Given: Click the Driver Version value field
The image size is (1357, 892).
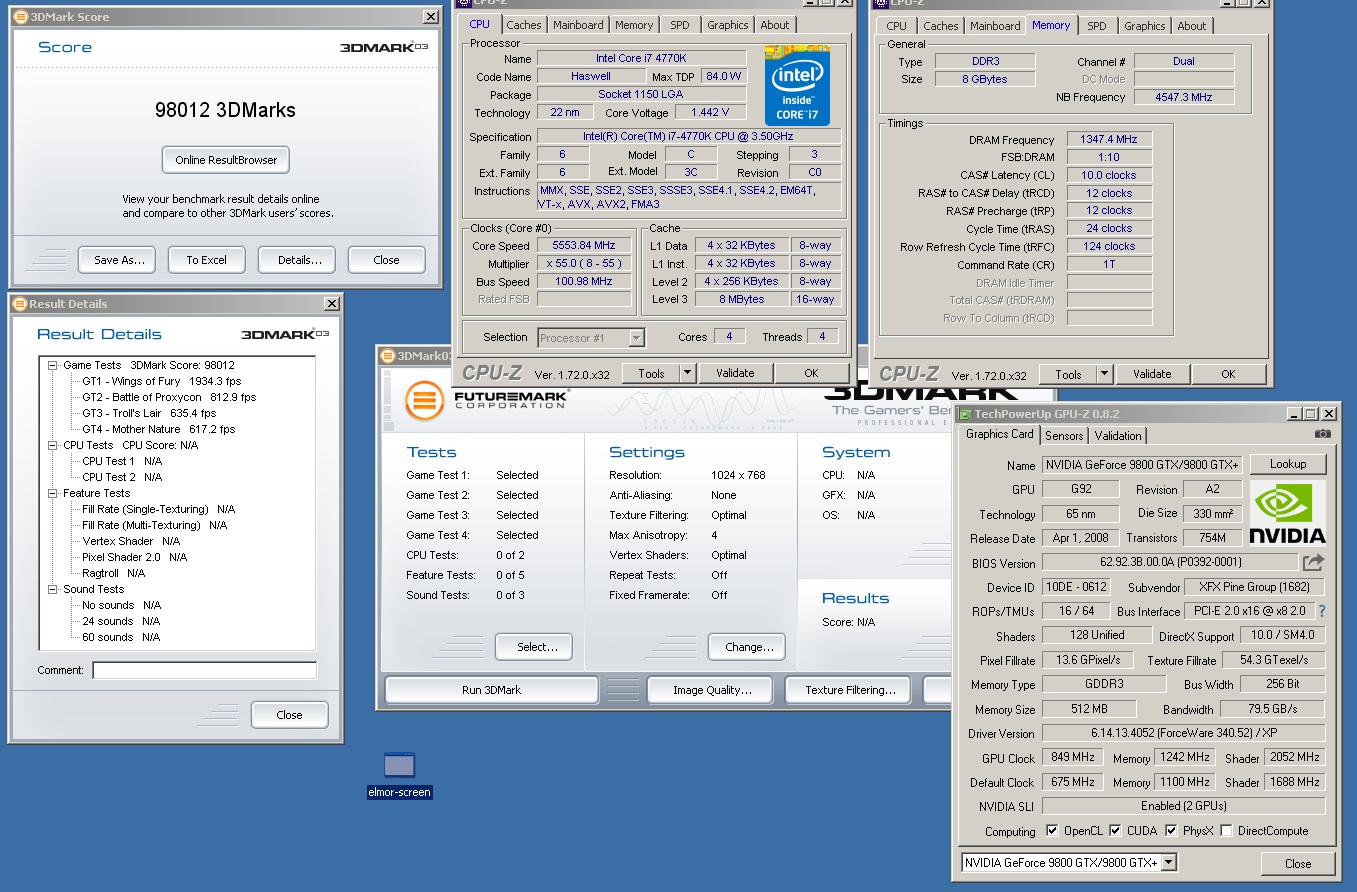Looking at the screenshot, I should pyautogui.click(x=1183, y=733).
